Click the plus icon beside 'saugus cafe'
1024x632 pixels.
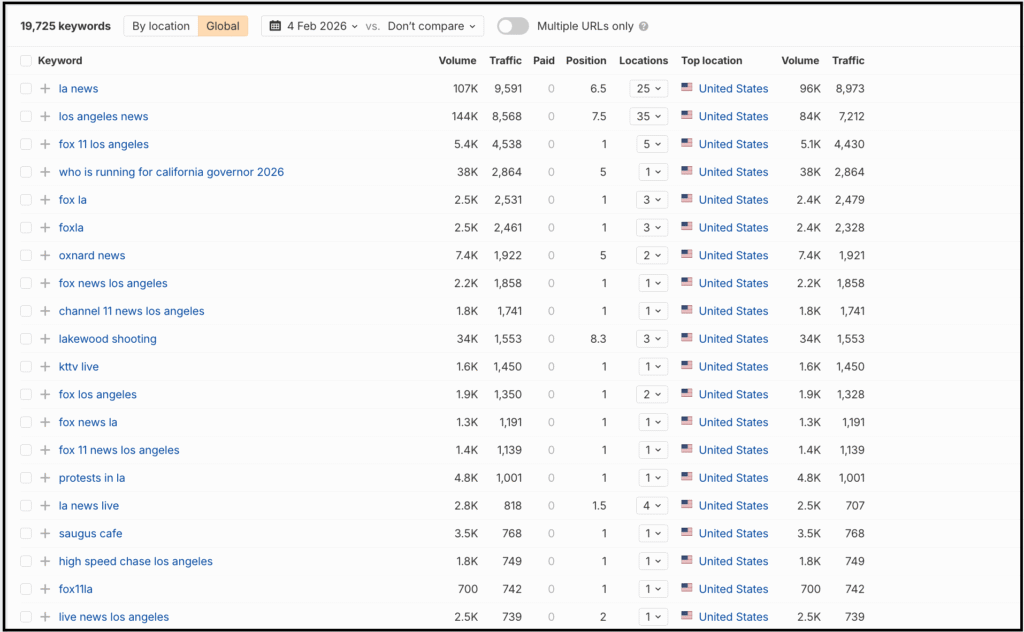point(44,533)
